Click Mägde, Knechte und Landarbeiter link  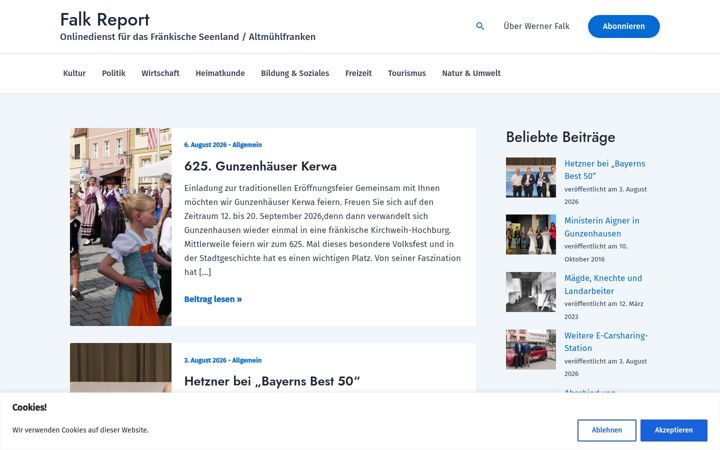pyautogui.click(x=603, y=284)
